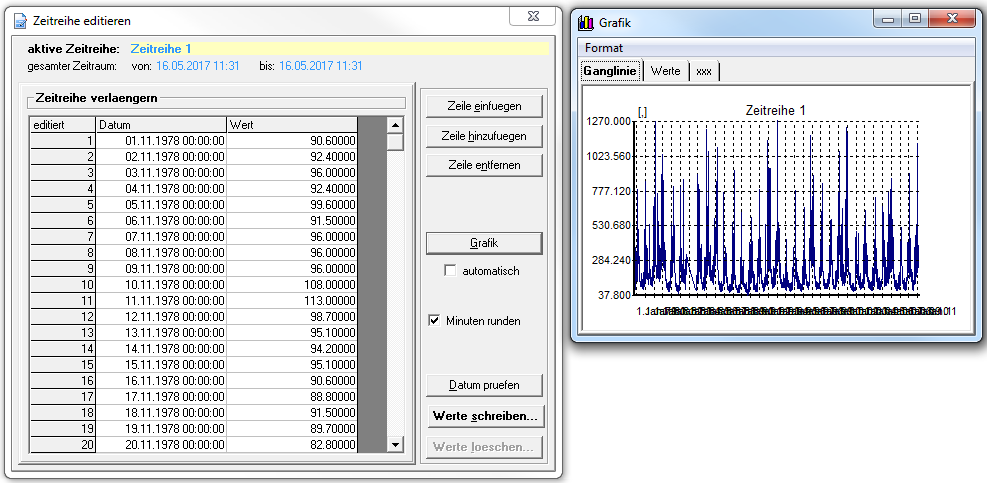Remove a row with Zeile entfernen
The height and width of the screenshot is (483, 987).
coord(484,164)
